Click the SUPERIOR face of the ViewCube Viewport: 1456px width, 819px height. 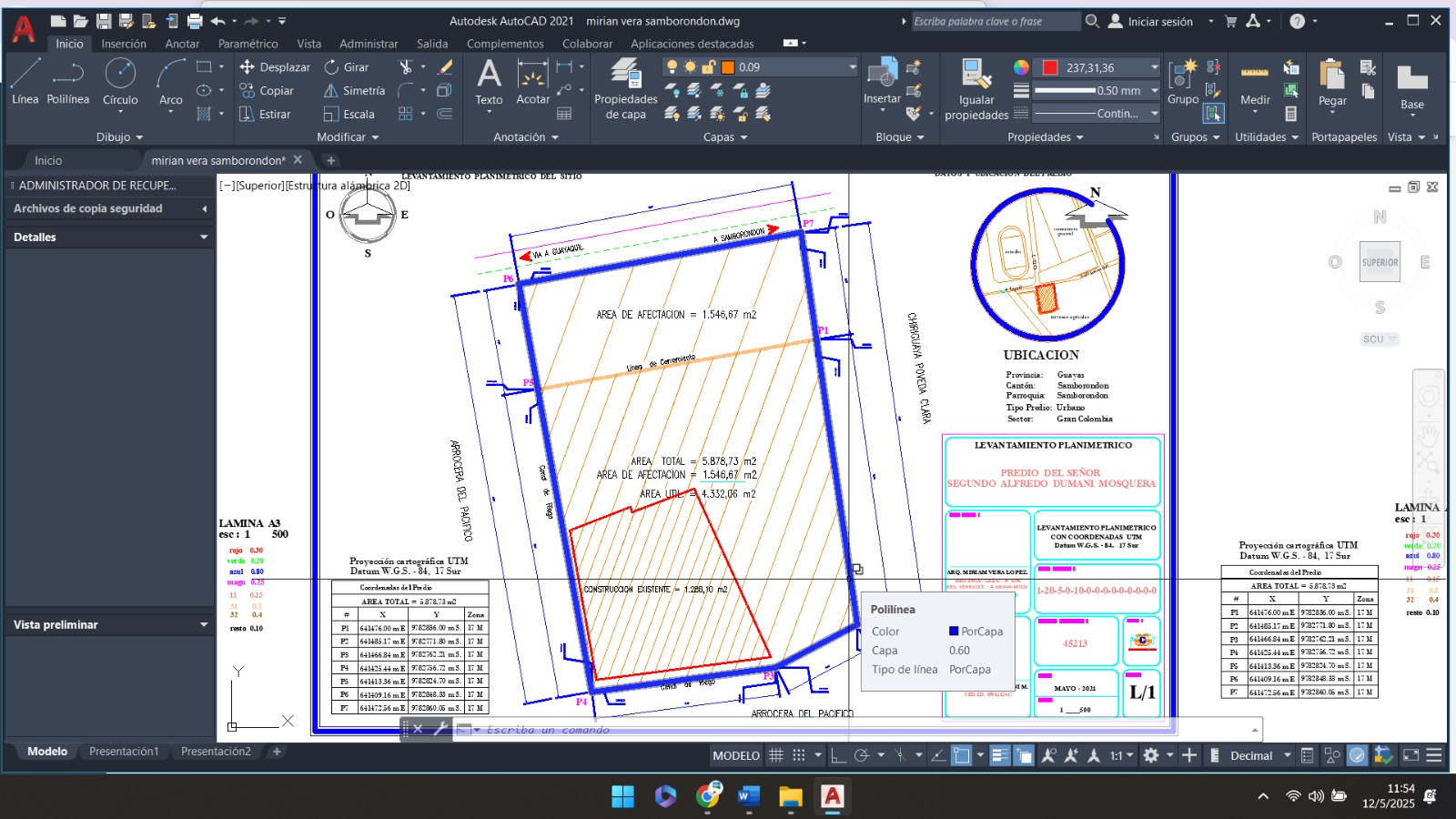click(1380, 262)
